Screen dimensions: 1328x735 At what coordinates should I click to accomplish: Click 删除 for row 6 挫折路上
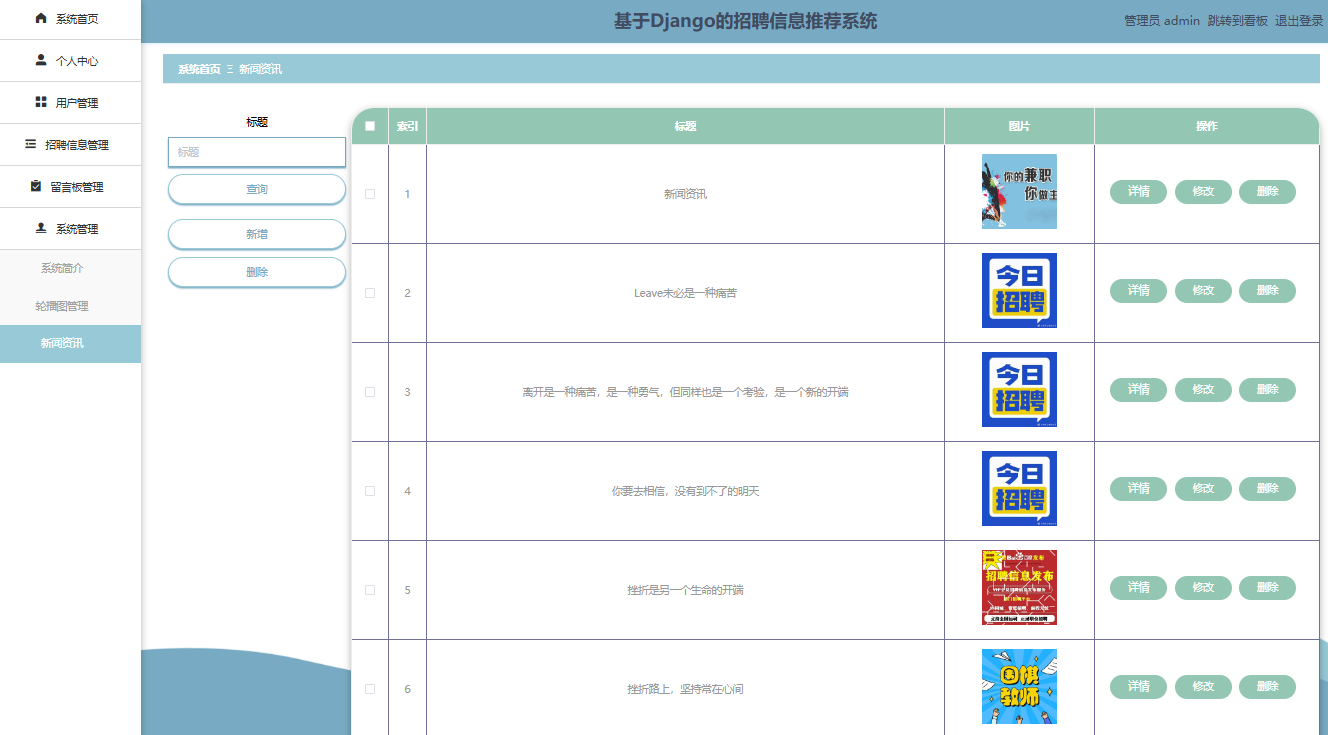(x=1267, y=687)
